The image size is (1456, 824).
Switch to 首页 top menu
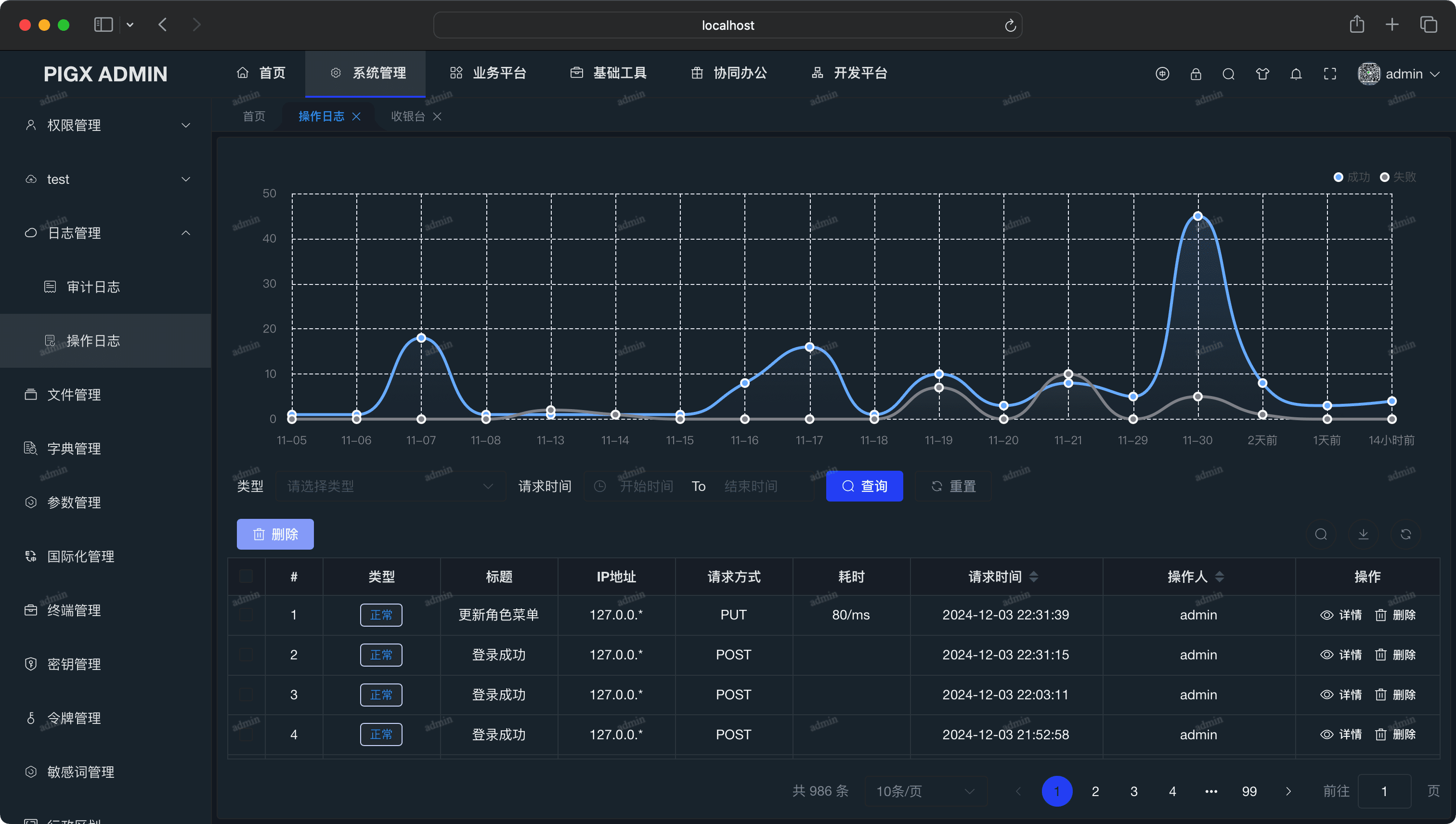260,73
